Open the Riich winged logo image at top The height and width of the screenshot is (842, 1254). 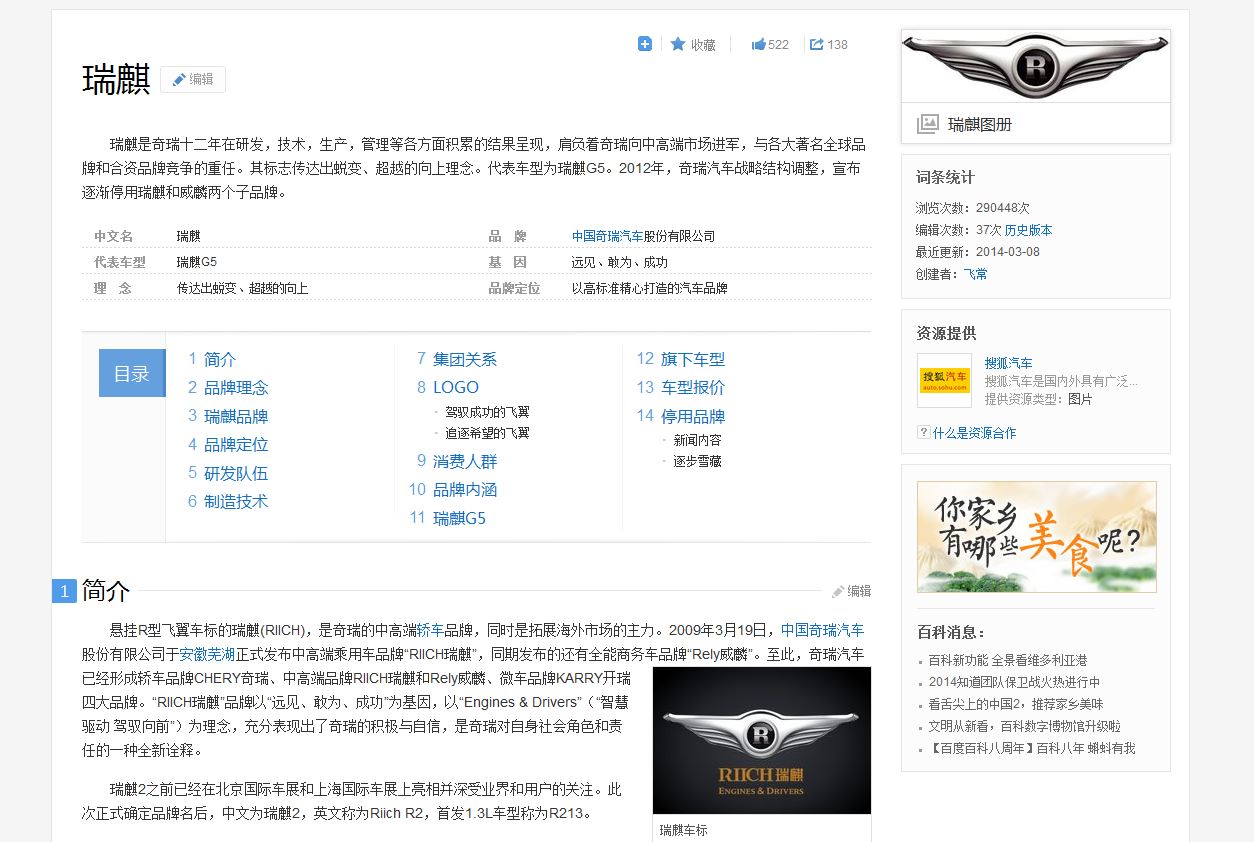coord(1036,66)
